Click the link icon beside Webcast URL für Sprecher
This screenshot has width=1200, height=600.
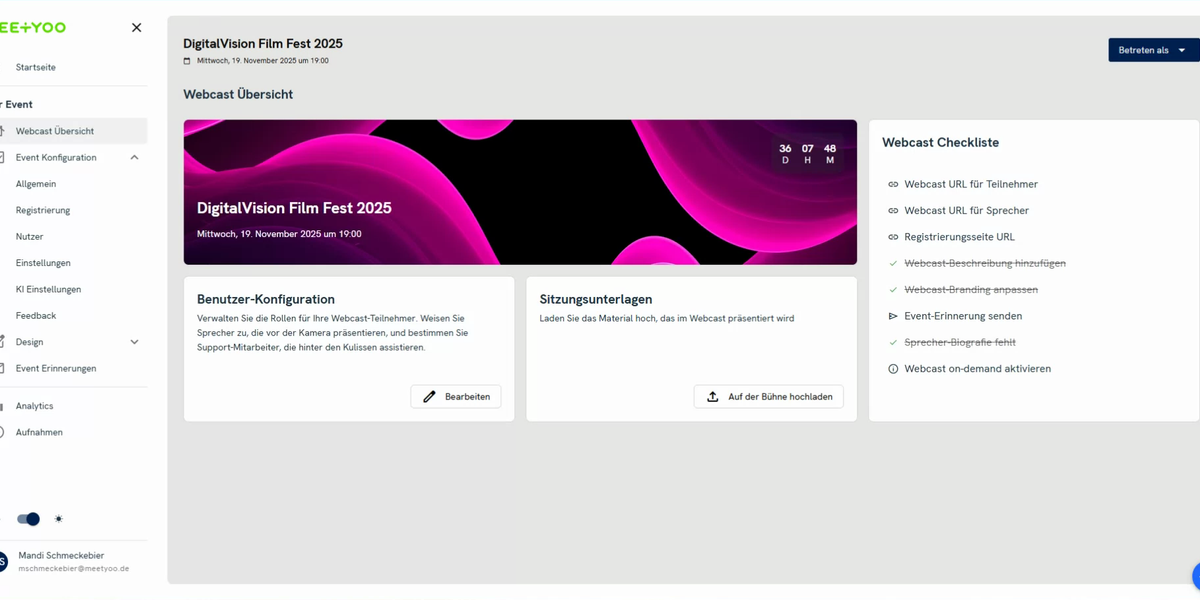pyautogui.click(x=893, y=211)
